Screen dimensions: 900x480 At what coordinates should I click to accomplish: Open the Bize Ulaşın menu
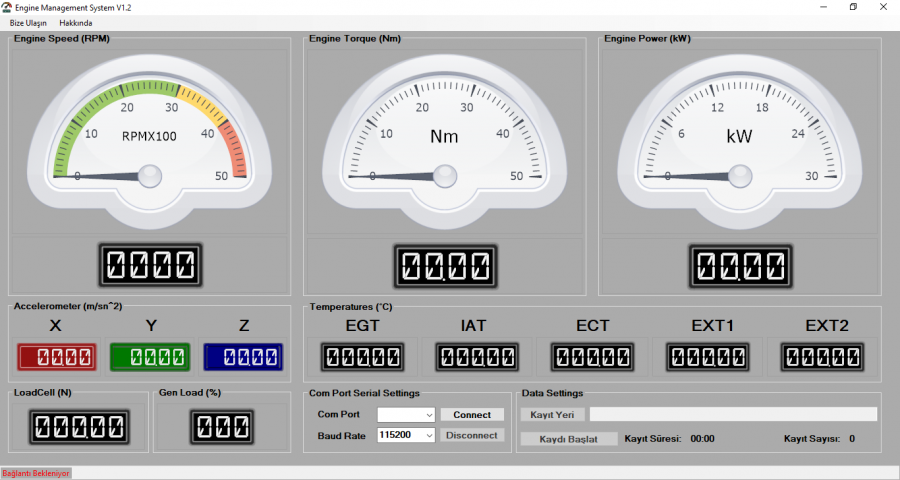coord(28,23)
